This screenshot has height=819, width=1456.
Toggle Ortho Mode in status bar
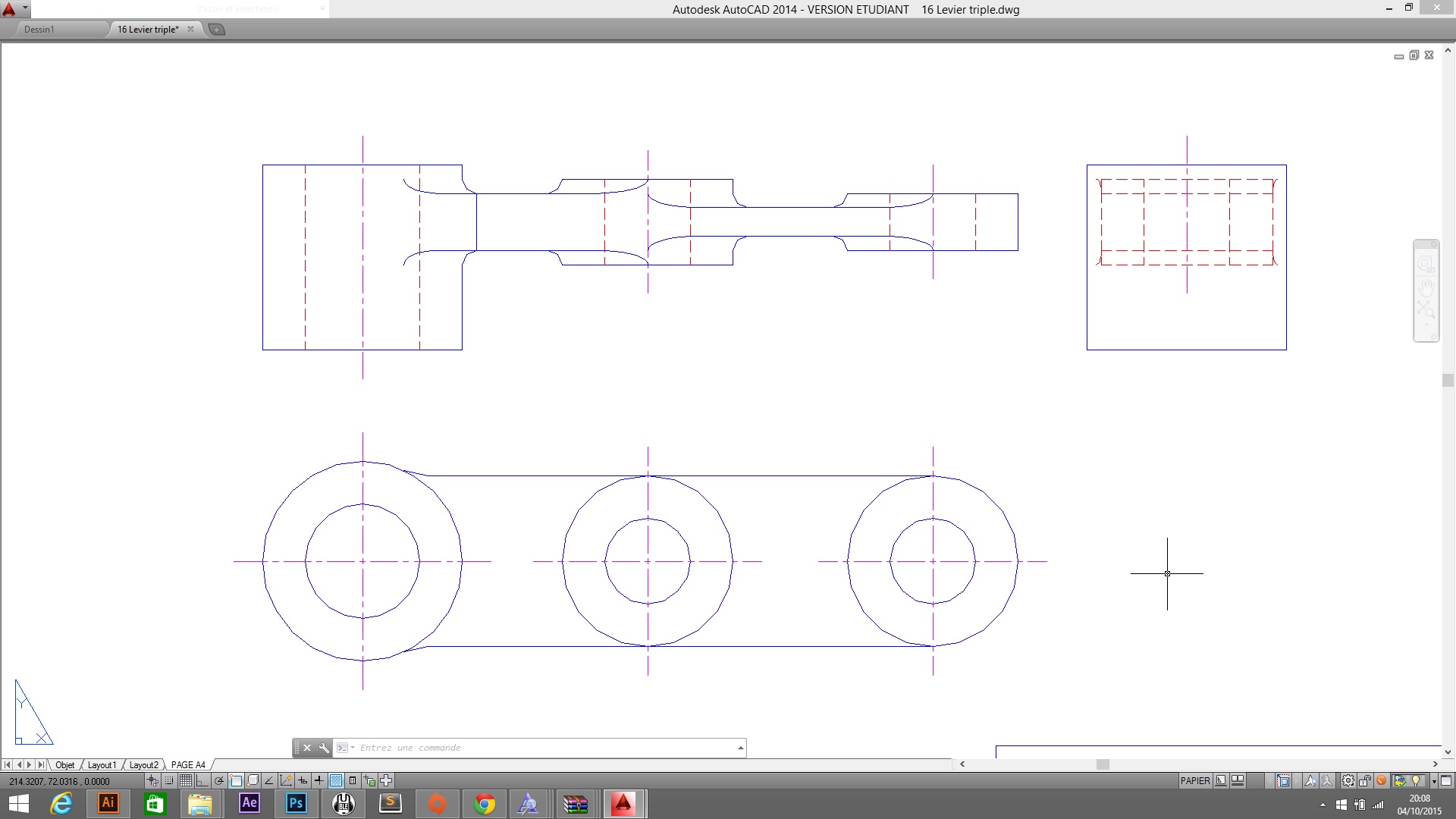(202, 780)
